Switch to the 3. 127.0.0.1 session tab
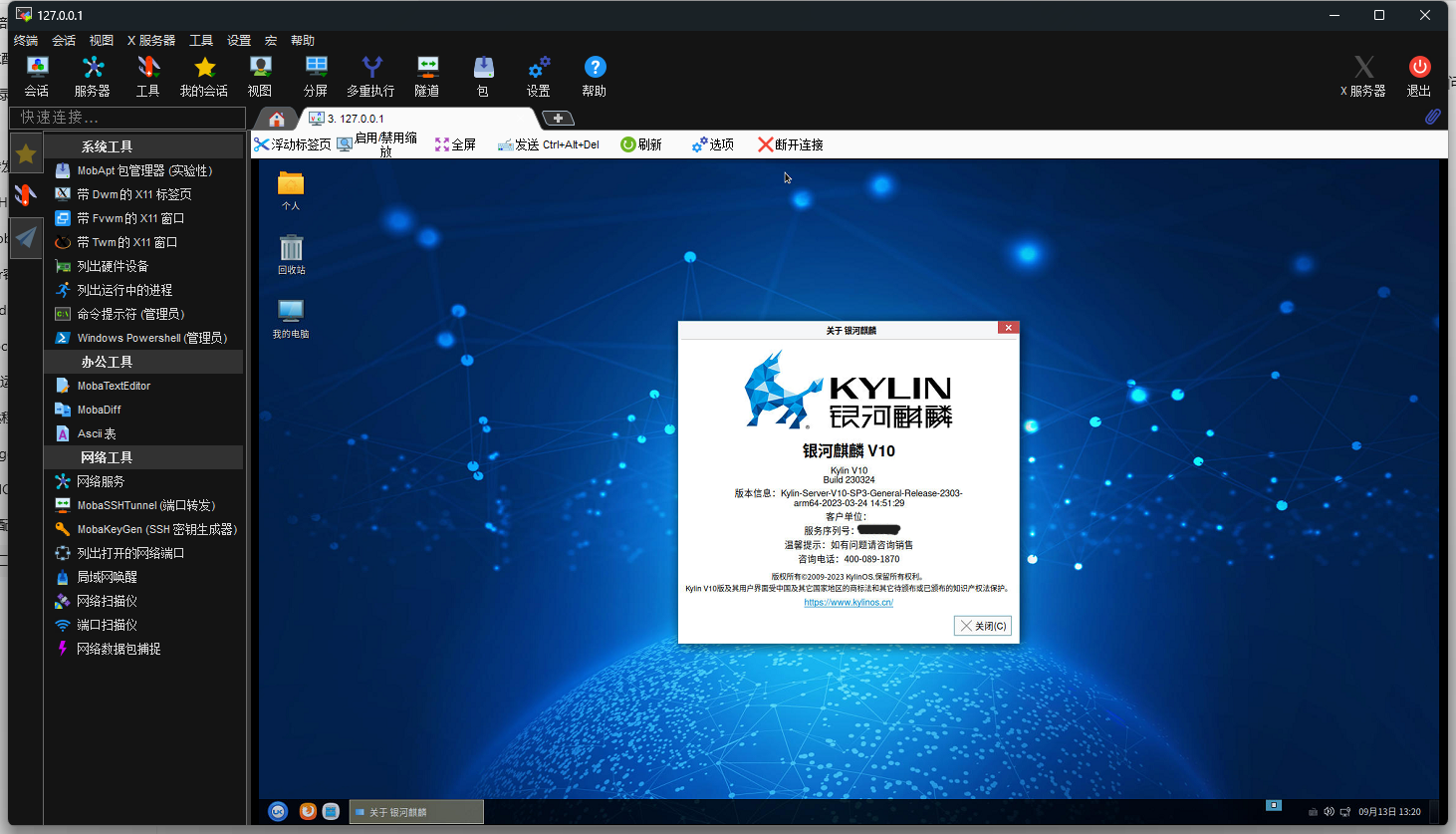 (x=355, y=119)
